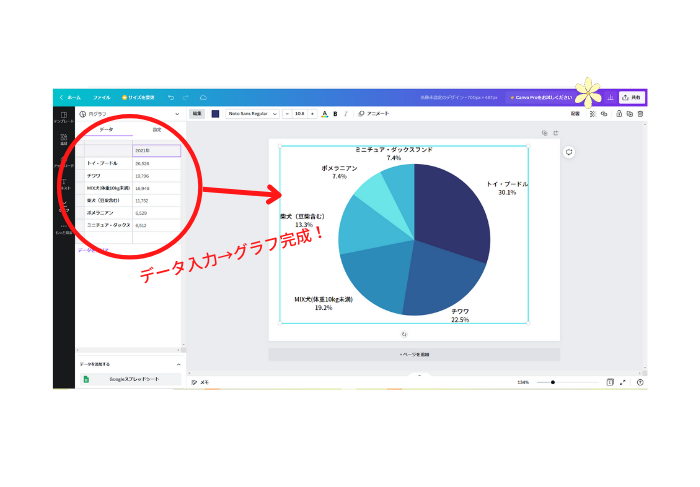Click the data panel horizontal scrollbar
Image resolution: width=700 pixels, height=487 pixels.
[x=129, y=350]
